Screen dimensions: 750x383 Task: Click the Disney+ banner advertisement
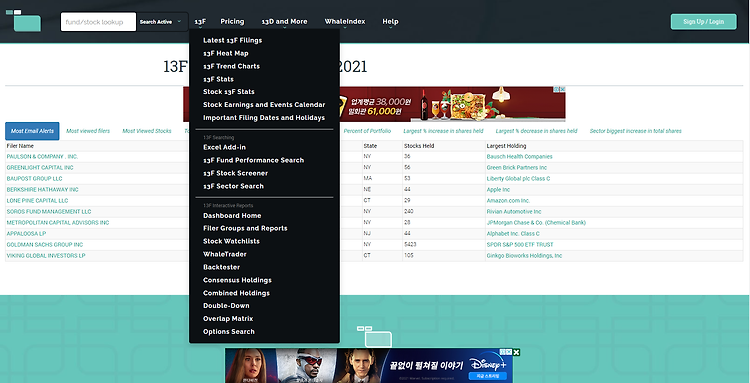(x=369, y=366)
